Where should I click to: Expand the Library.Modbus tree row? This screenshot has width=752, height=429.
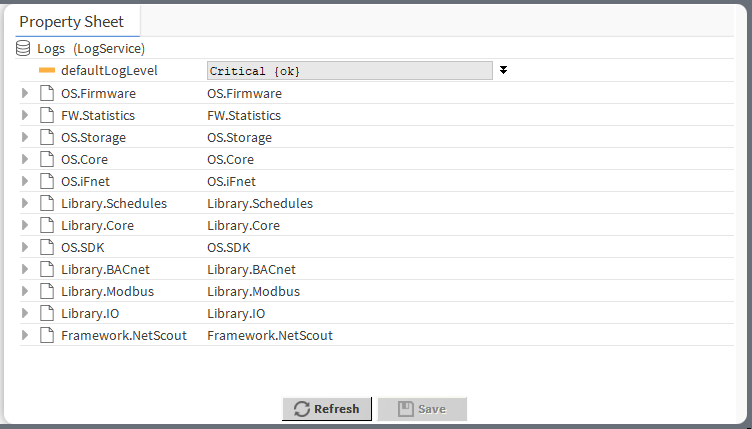point(26,291)
